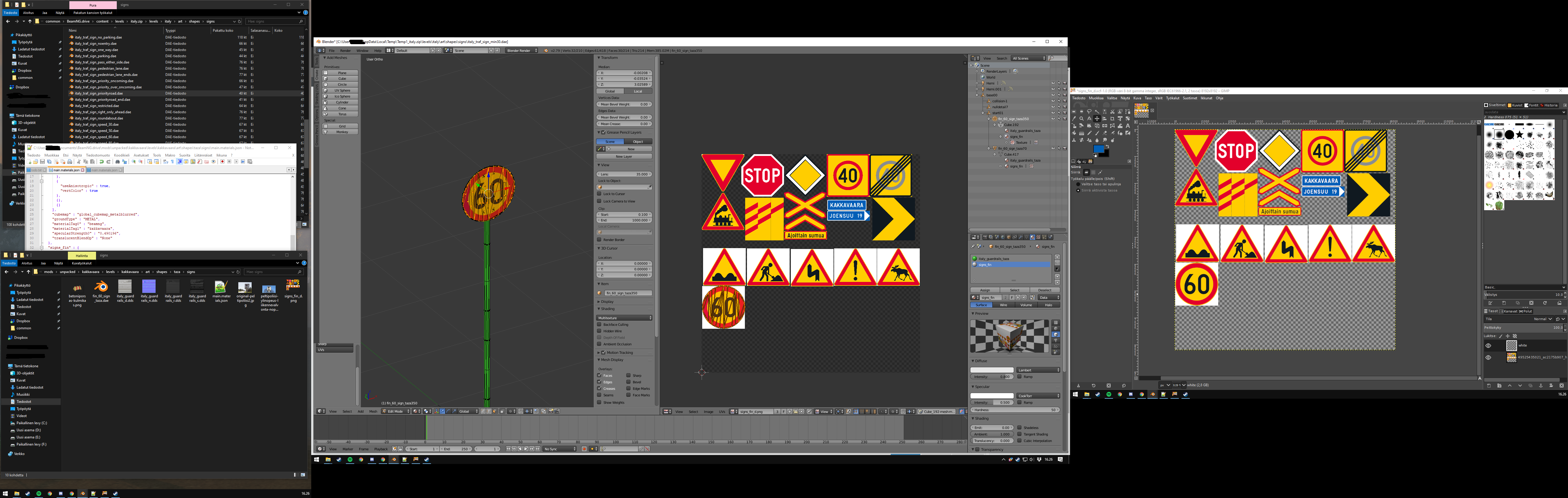Raise the layer in GIMP layers panel

click(x=1510, y=385)
